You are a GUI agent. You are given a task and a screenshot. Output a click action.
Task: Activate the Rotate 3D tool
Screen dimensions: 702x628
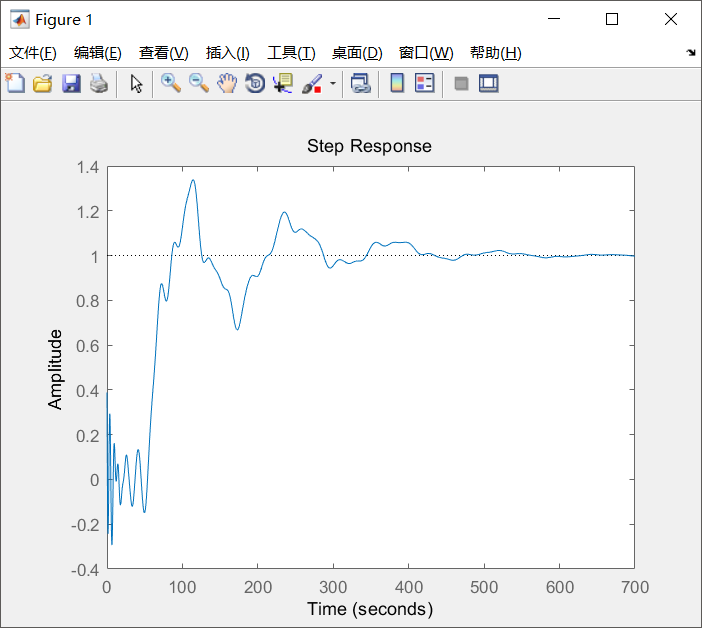(x=255, y=83)
